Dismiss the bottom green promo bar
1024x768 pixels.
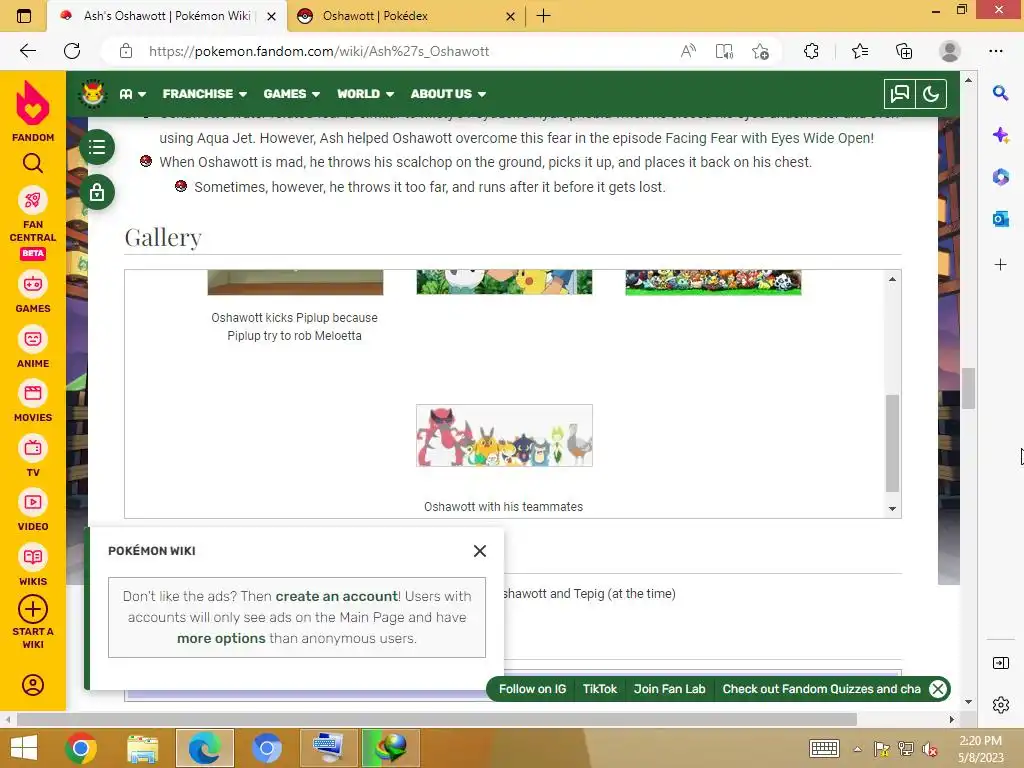click(938, 689)
